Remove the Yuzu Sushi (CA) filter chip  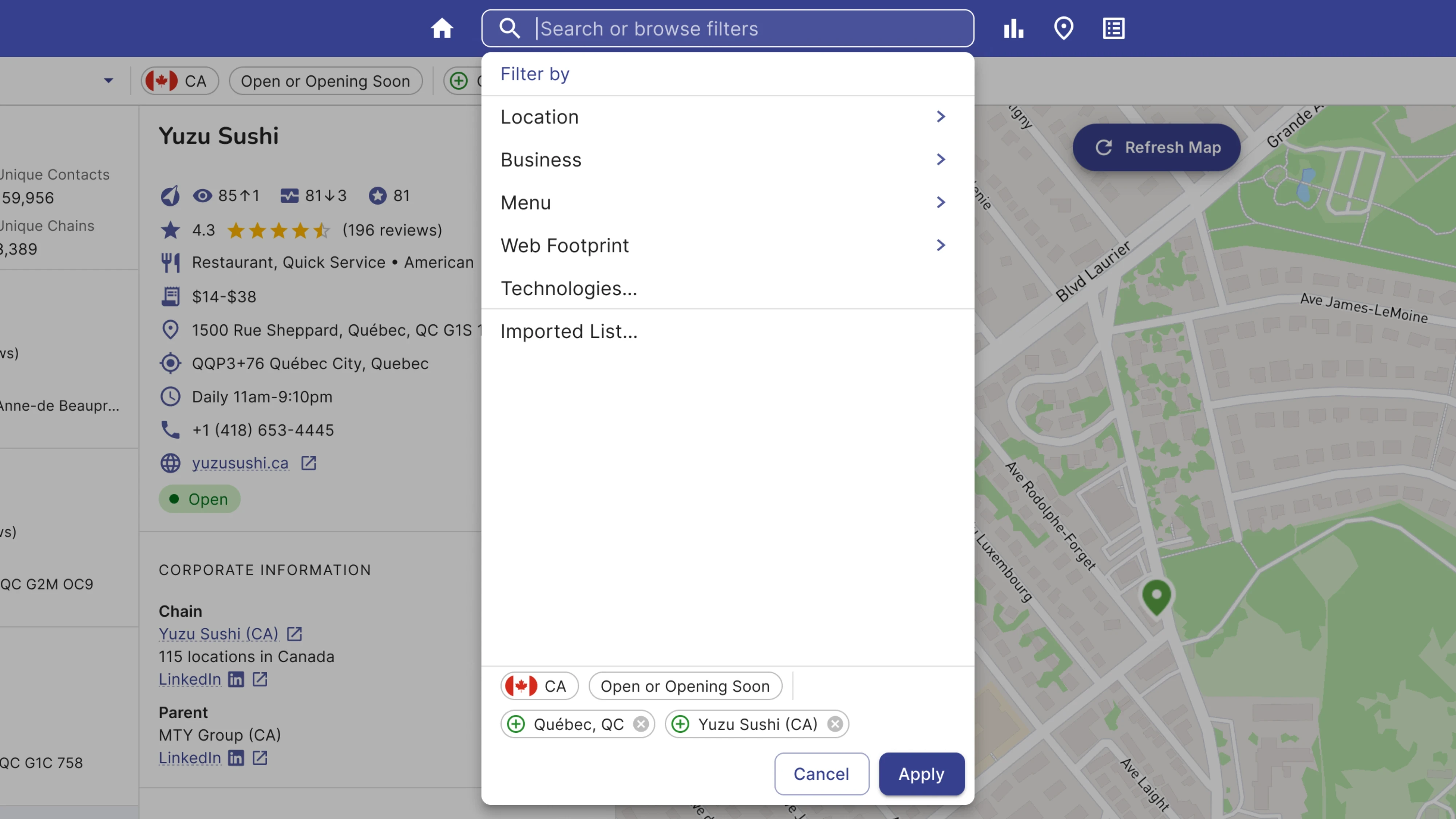(835, 724)
